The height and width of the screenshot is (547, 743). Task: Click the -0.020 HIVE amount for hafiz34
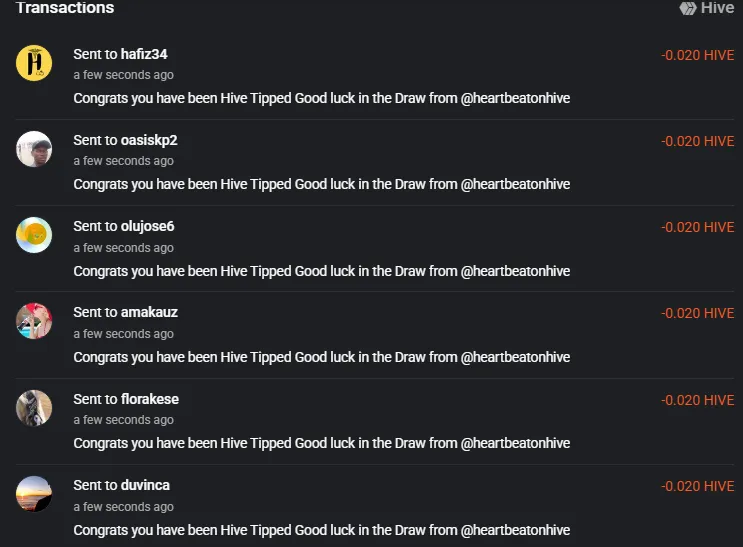pyautogui.click(x=698, y=55)
